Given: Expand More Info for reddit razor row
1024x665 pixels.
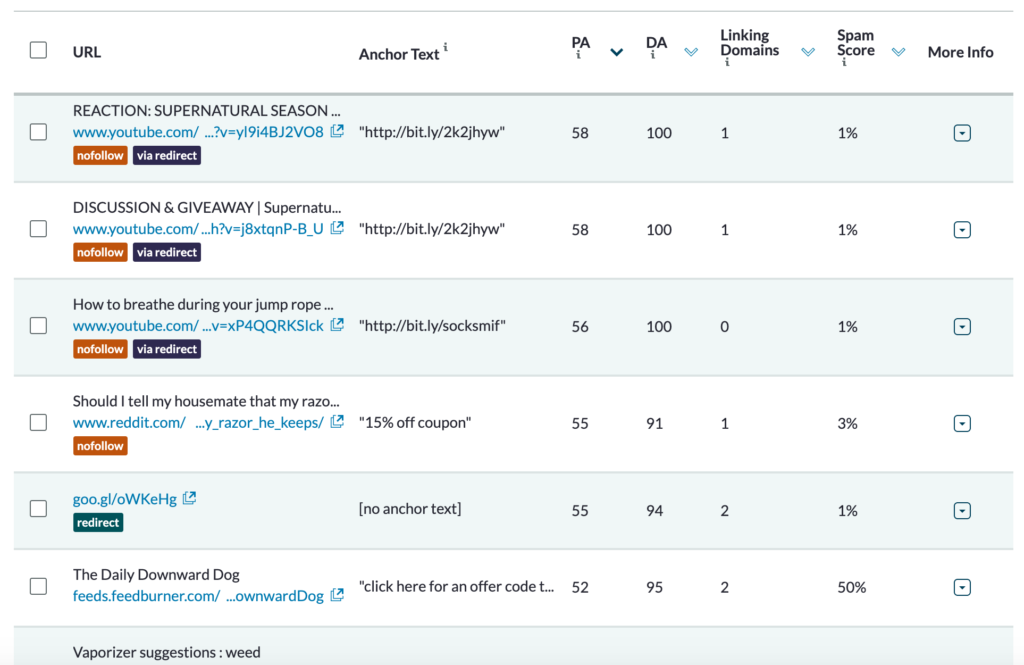Looking at the screenshot, I should click(962, 423).
